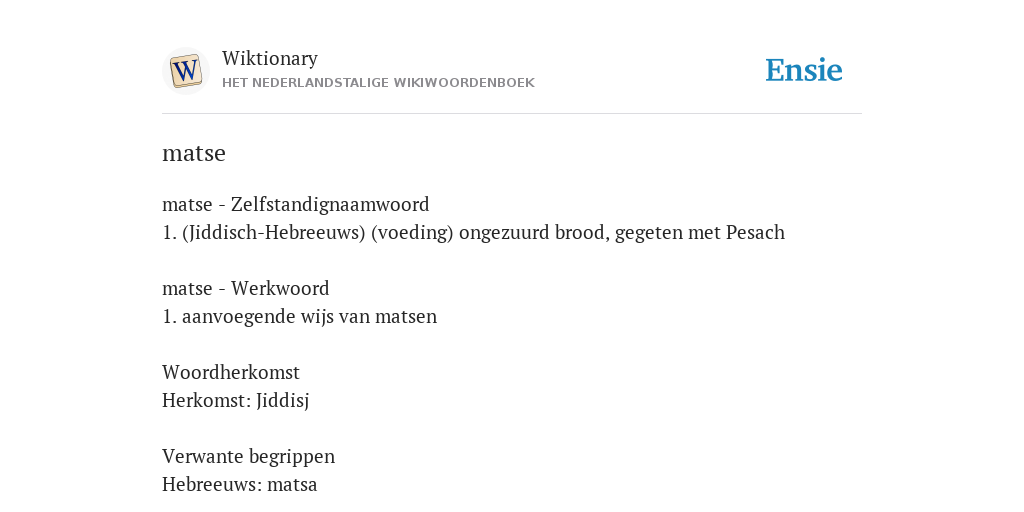Click the word 'Jiddisj' under Woordherkomst
1024x512 pixels.
[x=283, y=400]
